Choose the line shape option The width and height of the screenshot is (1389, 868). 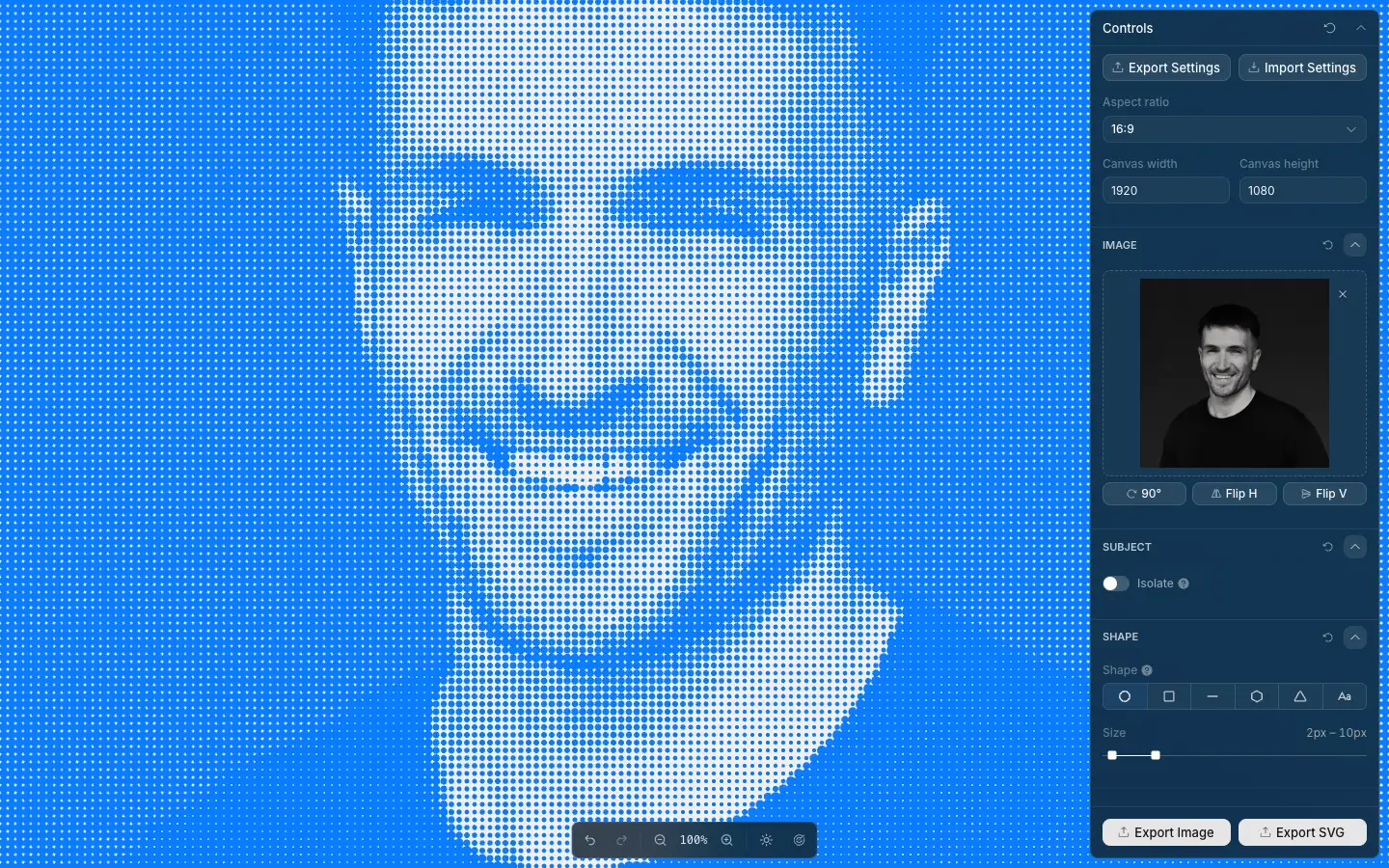tap(1212, 696)
